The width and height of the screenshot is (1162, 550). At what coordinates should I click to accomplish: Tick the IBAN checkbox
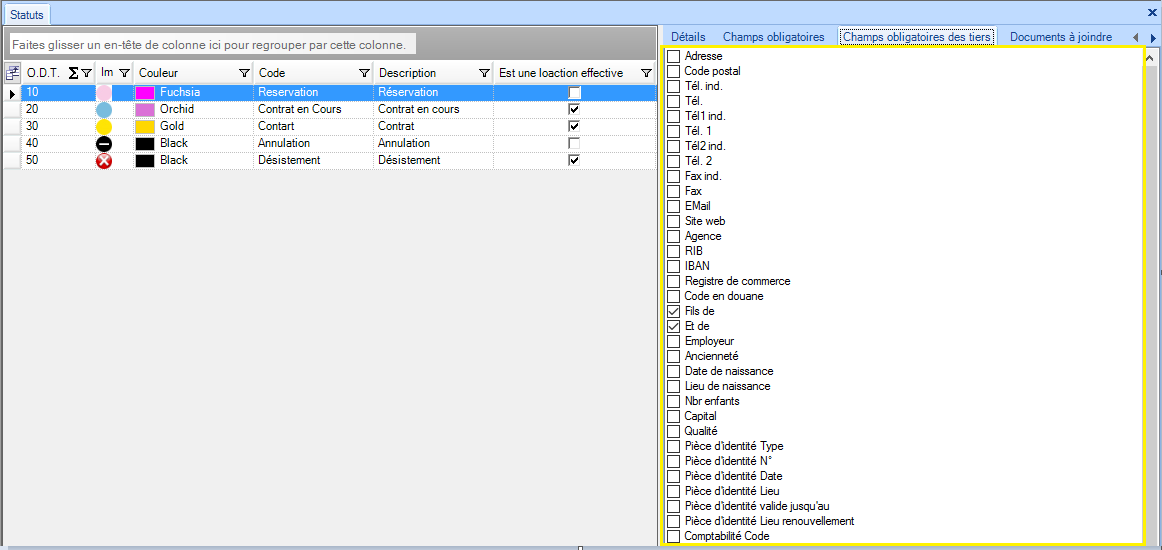[674, 266]
